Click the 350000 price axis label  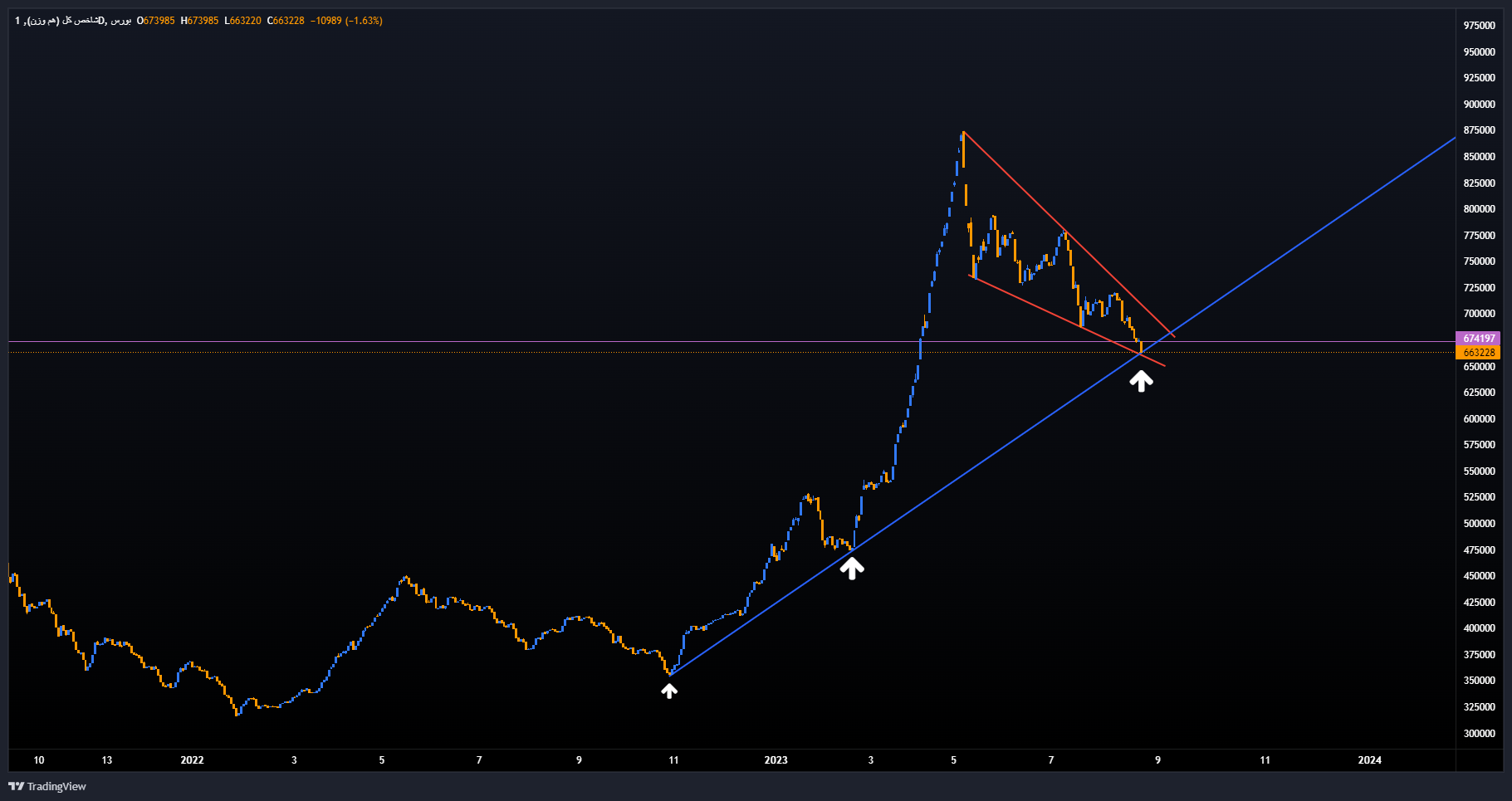click(1480, 681)
